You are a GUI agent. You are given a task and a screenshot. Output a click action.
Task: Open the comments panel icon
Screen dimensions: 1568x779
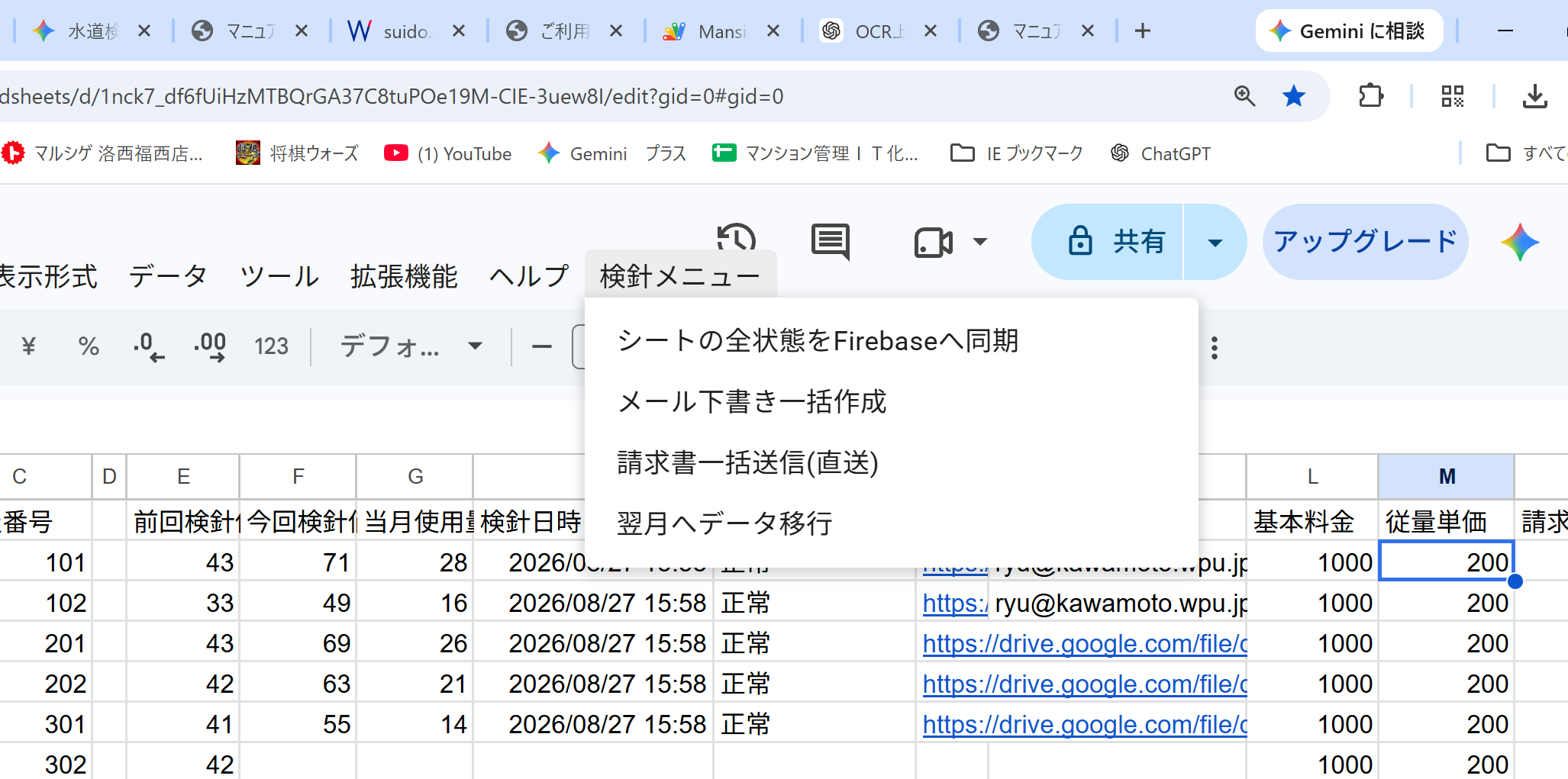tap(831, 242)
